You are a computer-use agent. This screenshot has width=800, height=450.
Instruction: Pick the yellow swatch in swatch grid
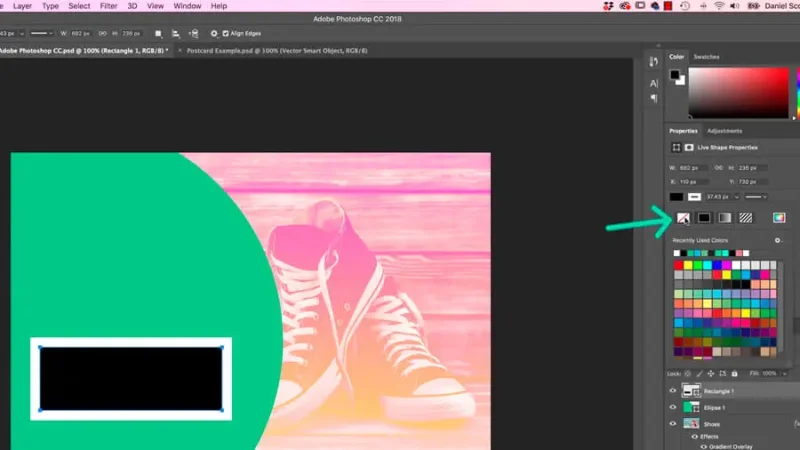pos(688,265)
